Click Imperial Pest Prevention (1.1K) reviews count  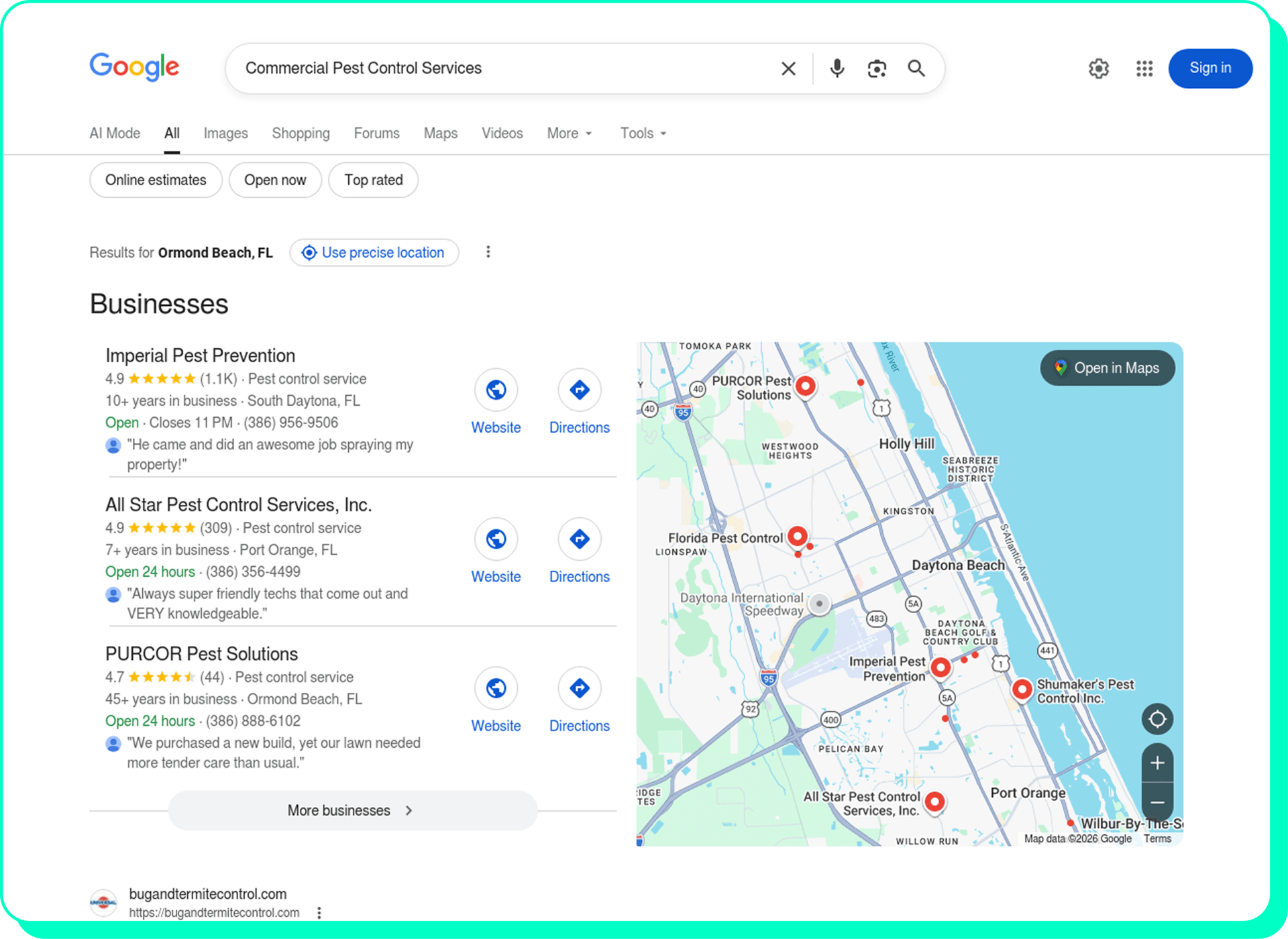pyautogui.click(x=219, y=379)
